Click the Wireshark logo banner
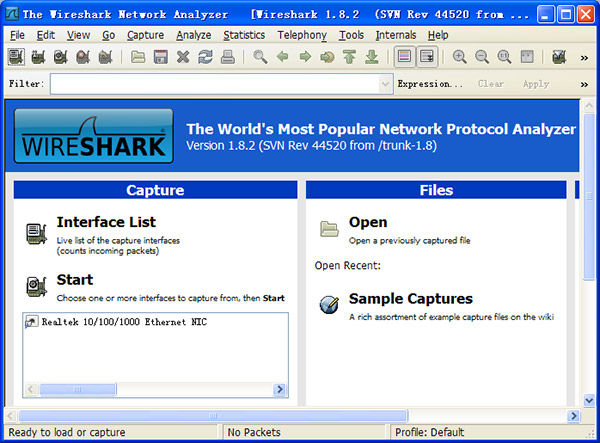 click(94, 136)
